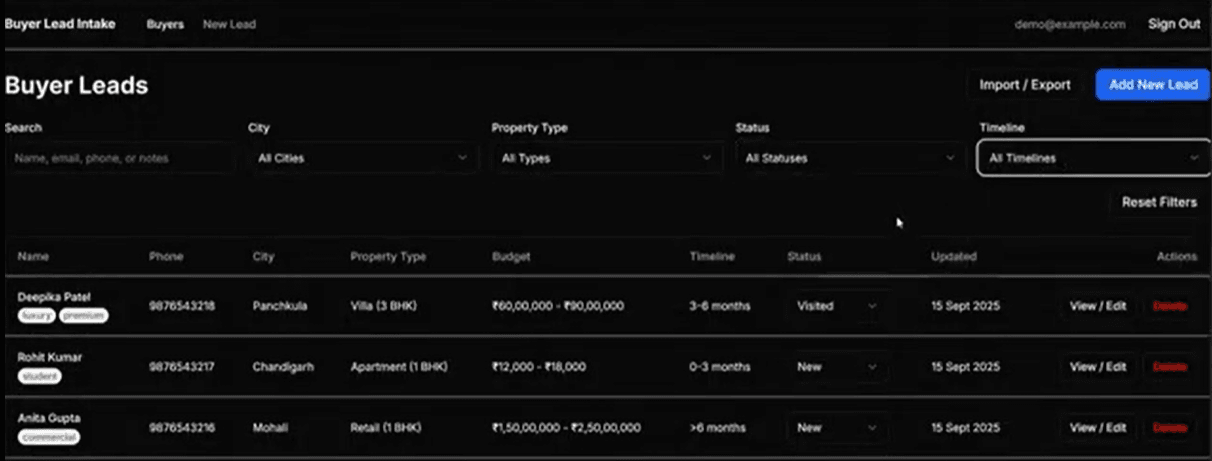1212x461 pixels.
Task: Open Anita Gupta's status dropdown
Action: 836,428
